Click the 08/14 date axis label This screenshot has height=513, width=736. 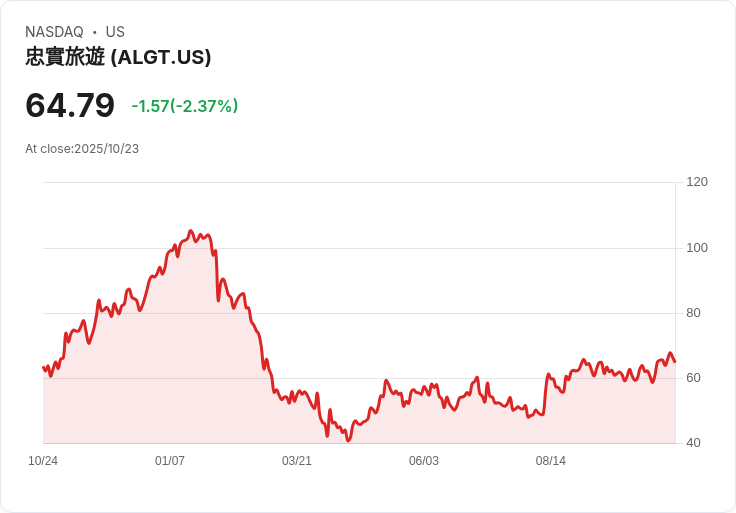pos(551,460)
